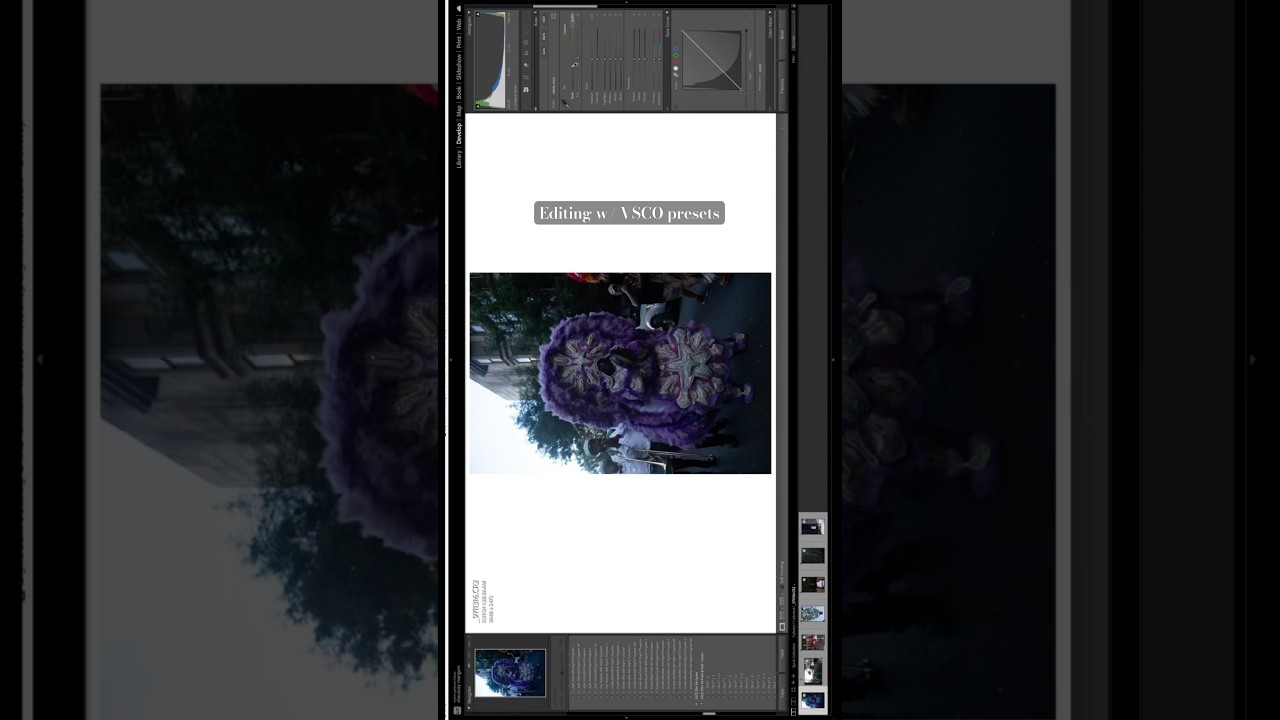Select the white RGB channel circle in Tone Curve
Image resolution: width=1280 pixels, height=720 pixels.
tap(676, 68)
